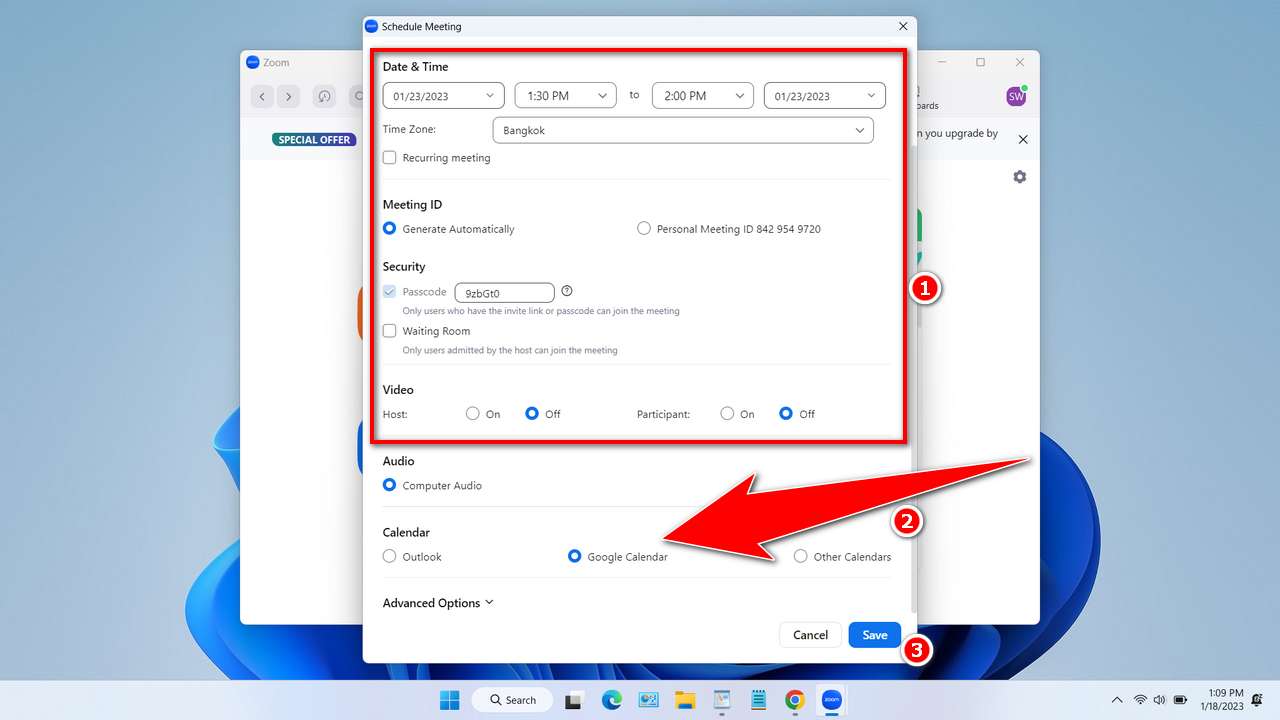Go forward in Zoom main window
The width and height of the screenshot is (1280, 720).
(x=288, y=96)
